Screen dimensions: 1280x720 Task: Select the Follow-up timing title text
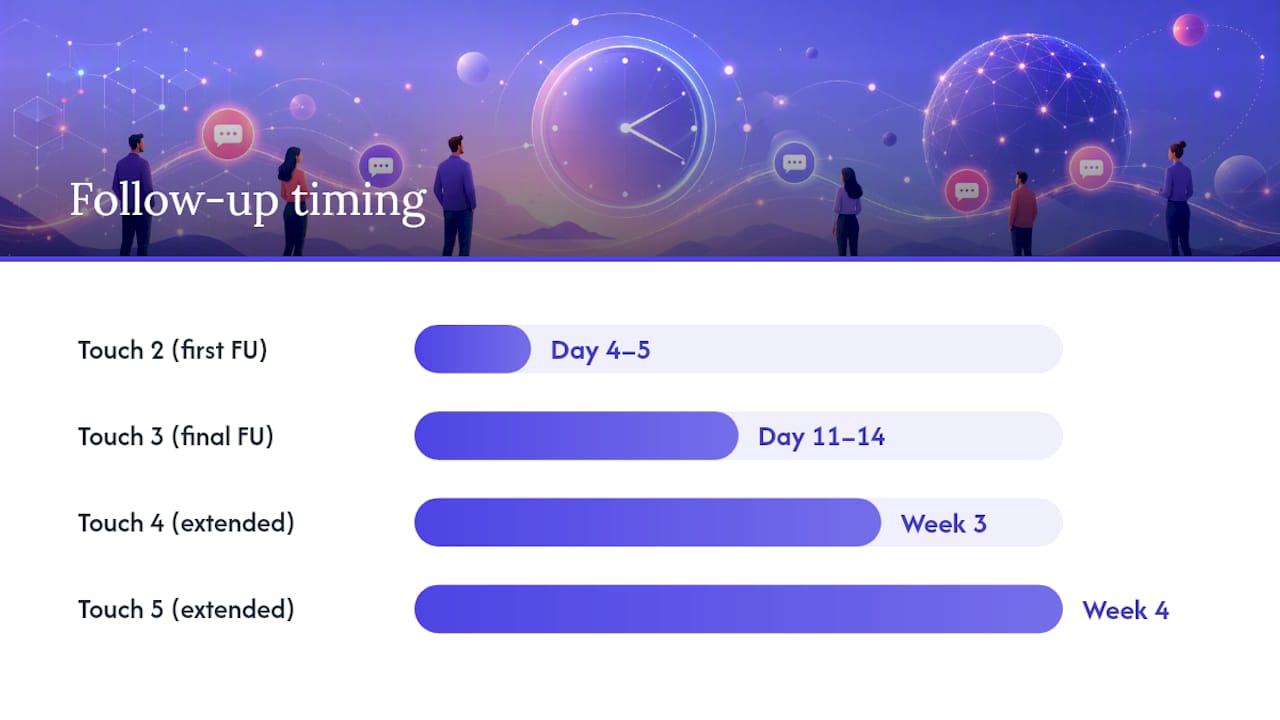pos(248,200)
